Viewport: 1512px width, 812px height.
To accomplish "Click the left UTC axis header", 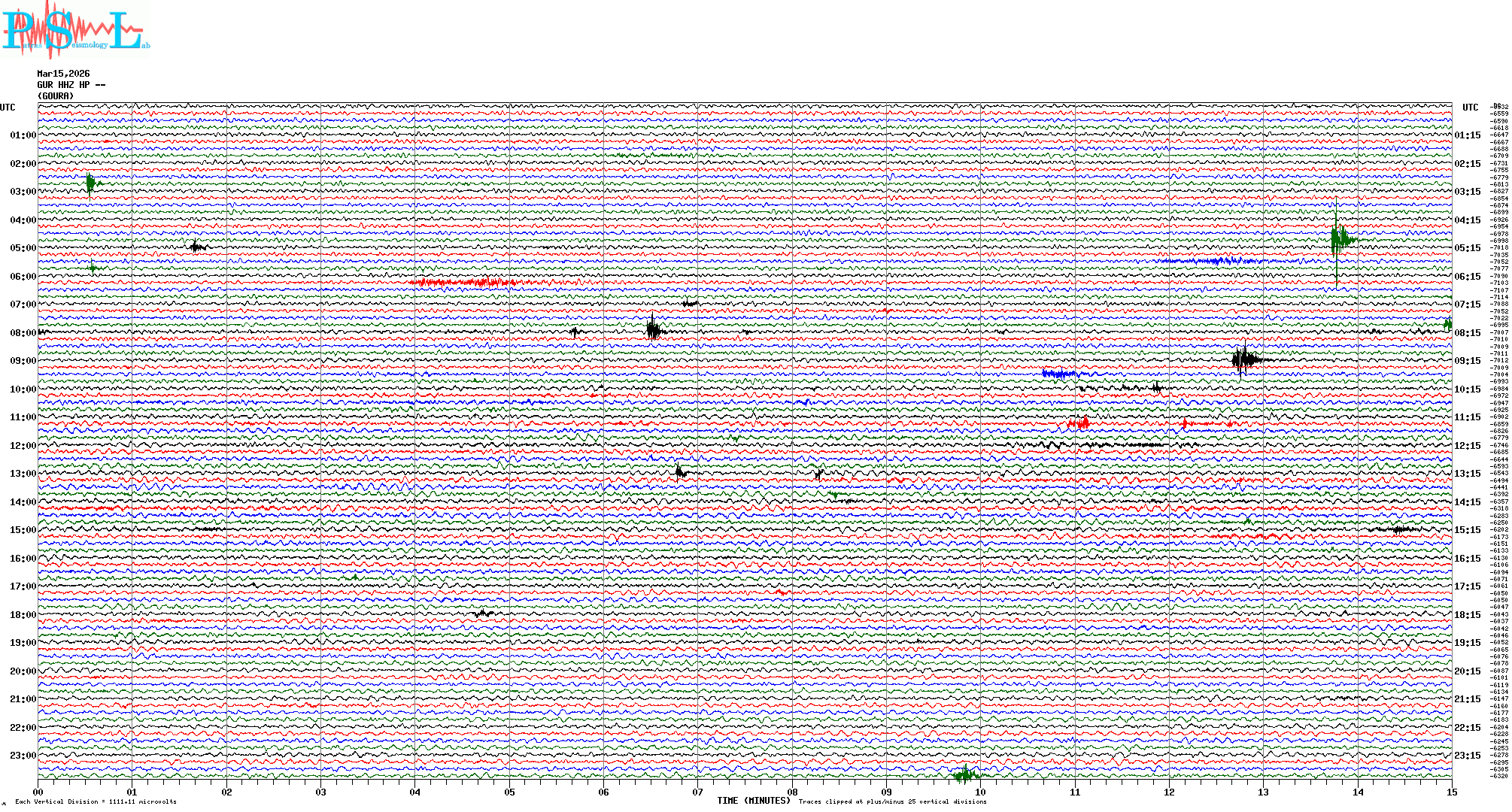I will point(8,108).
